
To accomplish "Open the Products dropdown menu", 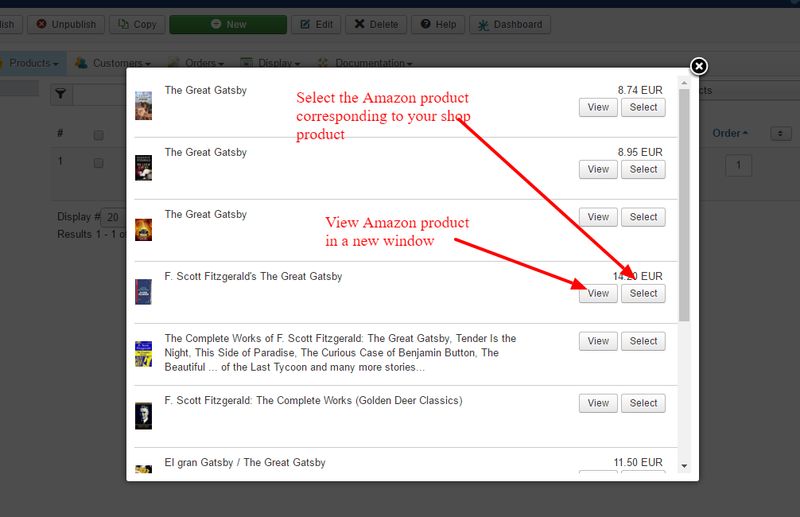I will [x=33, y=63].
